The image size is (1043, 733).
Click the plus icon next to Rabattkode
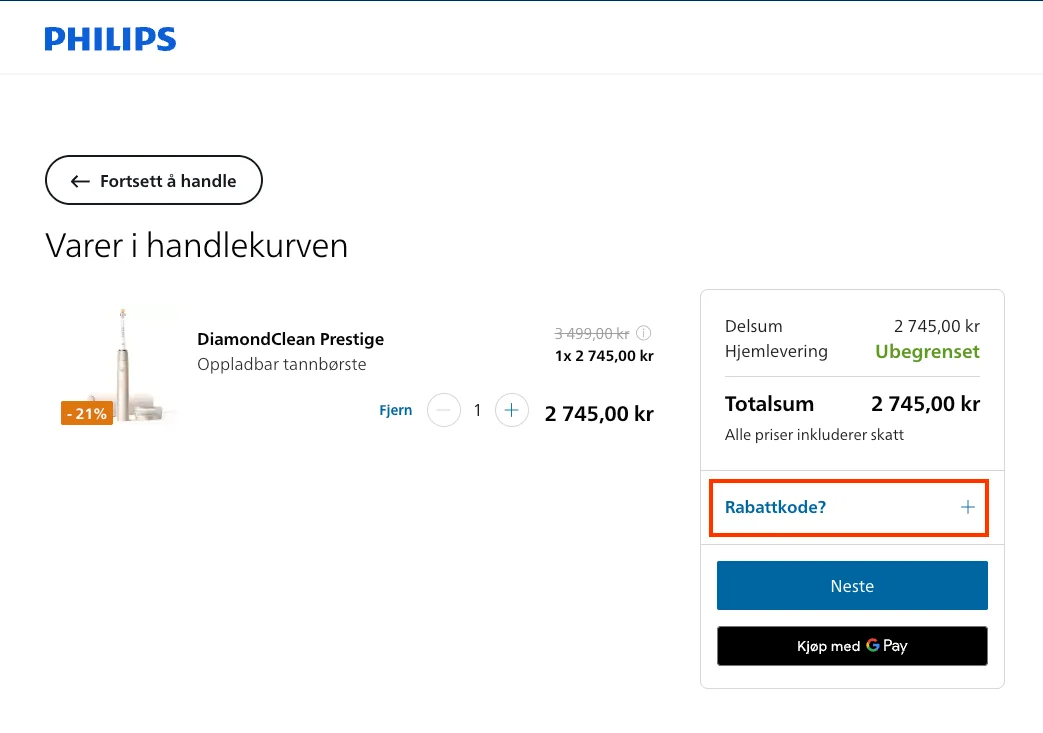[x=968, y=508]
